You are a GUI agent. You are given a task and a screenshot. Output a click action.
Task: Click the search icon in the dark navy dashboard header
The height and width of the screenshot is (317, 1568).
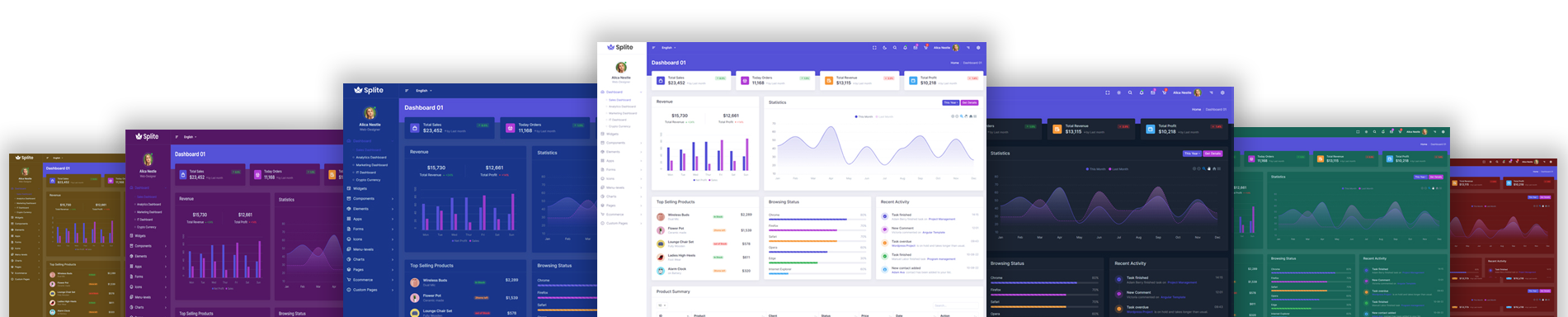coord(1130,92)
